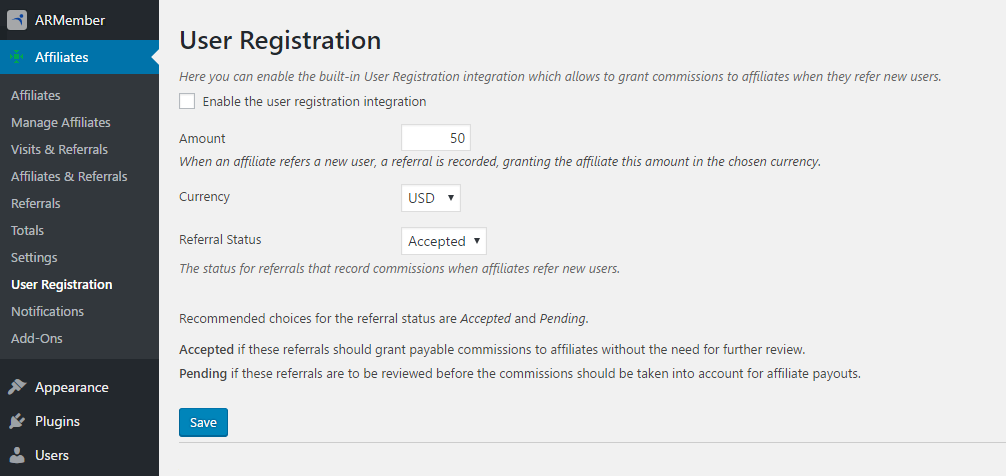Click the Users person icon

[x=17, y=455]
